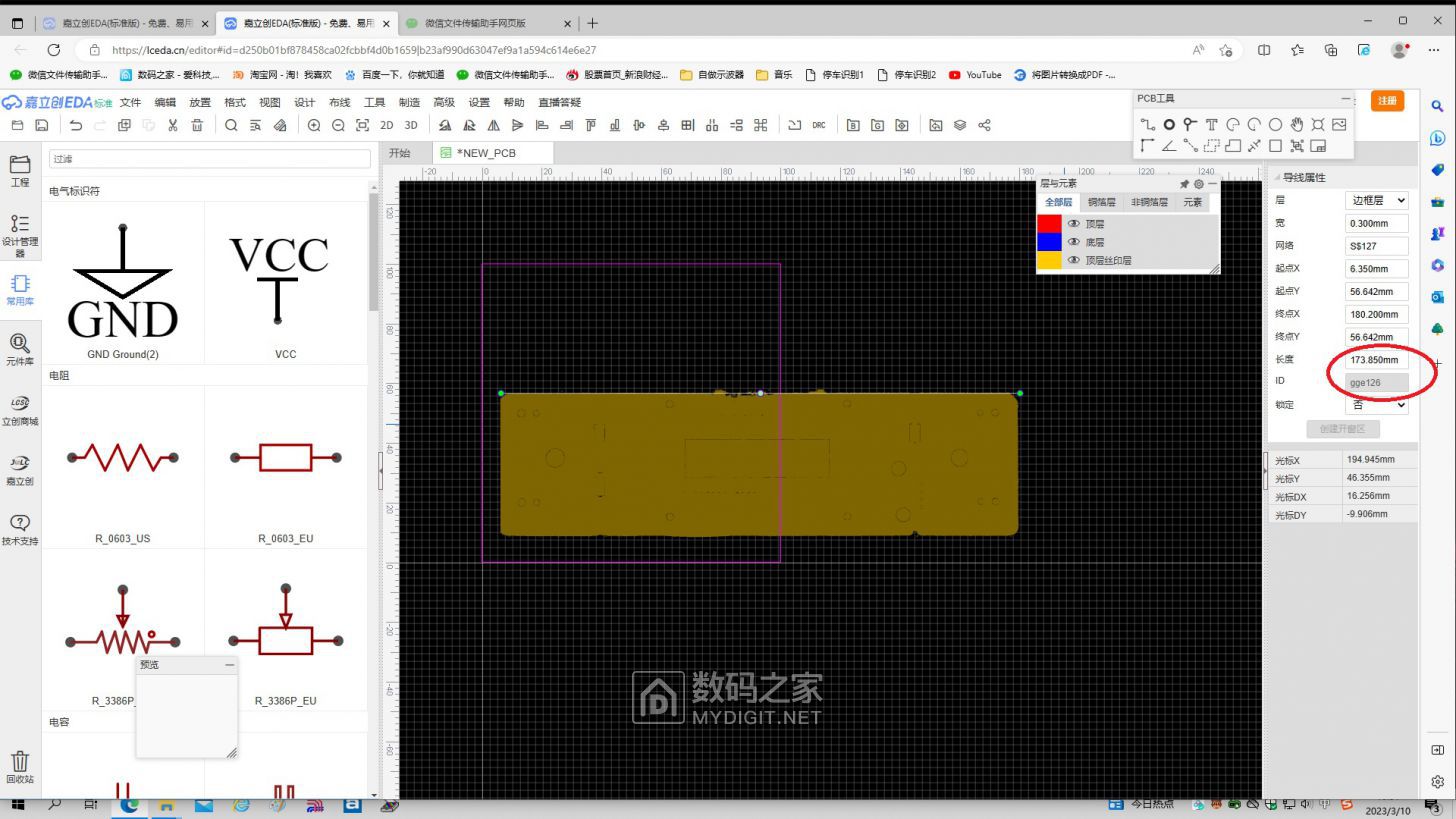1456x819 pixels.
Task: Minimize the PCB工具 floating panel
Action: point(1344,98)
